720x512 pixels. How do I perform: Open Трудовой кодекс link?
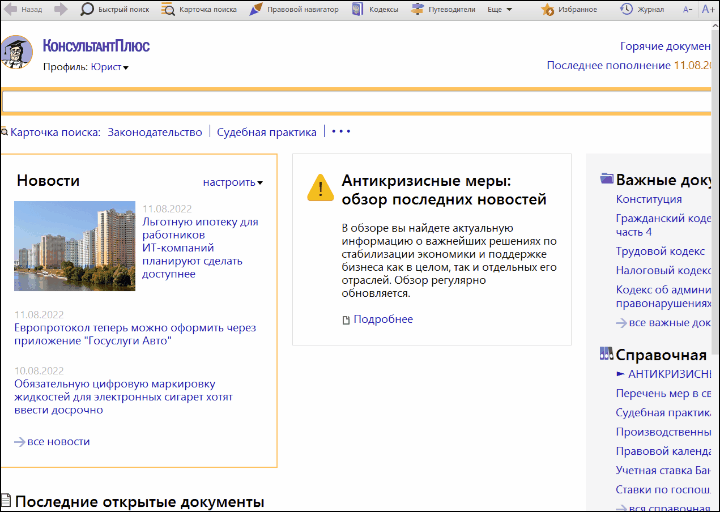[660, 251]
